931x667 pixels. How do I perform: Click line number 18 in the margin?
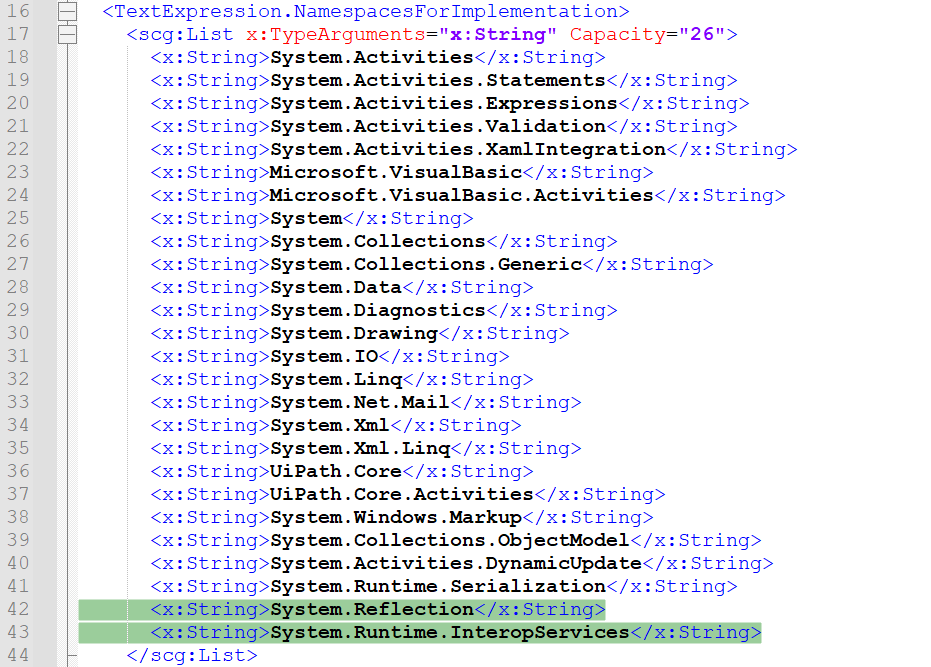pos(18,57)
